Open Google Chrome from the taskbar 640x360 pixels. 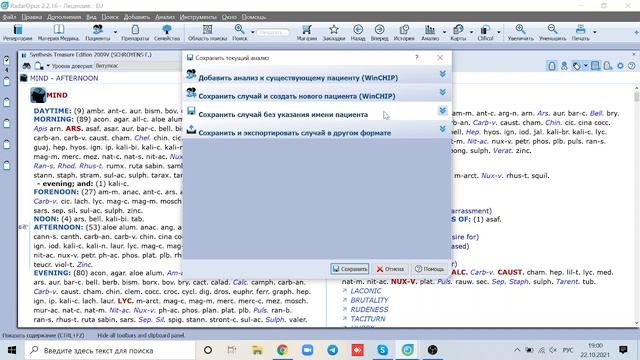282,350
